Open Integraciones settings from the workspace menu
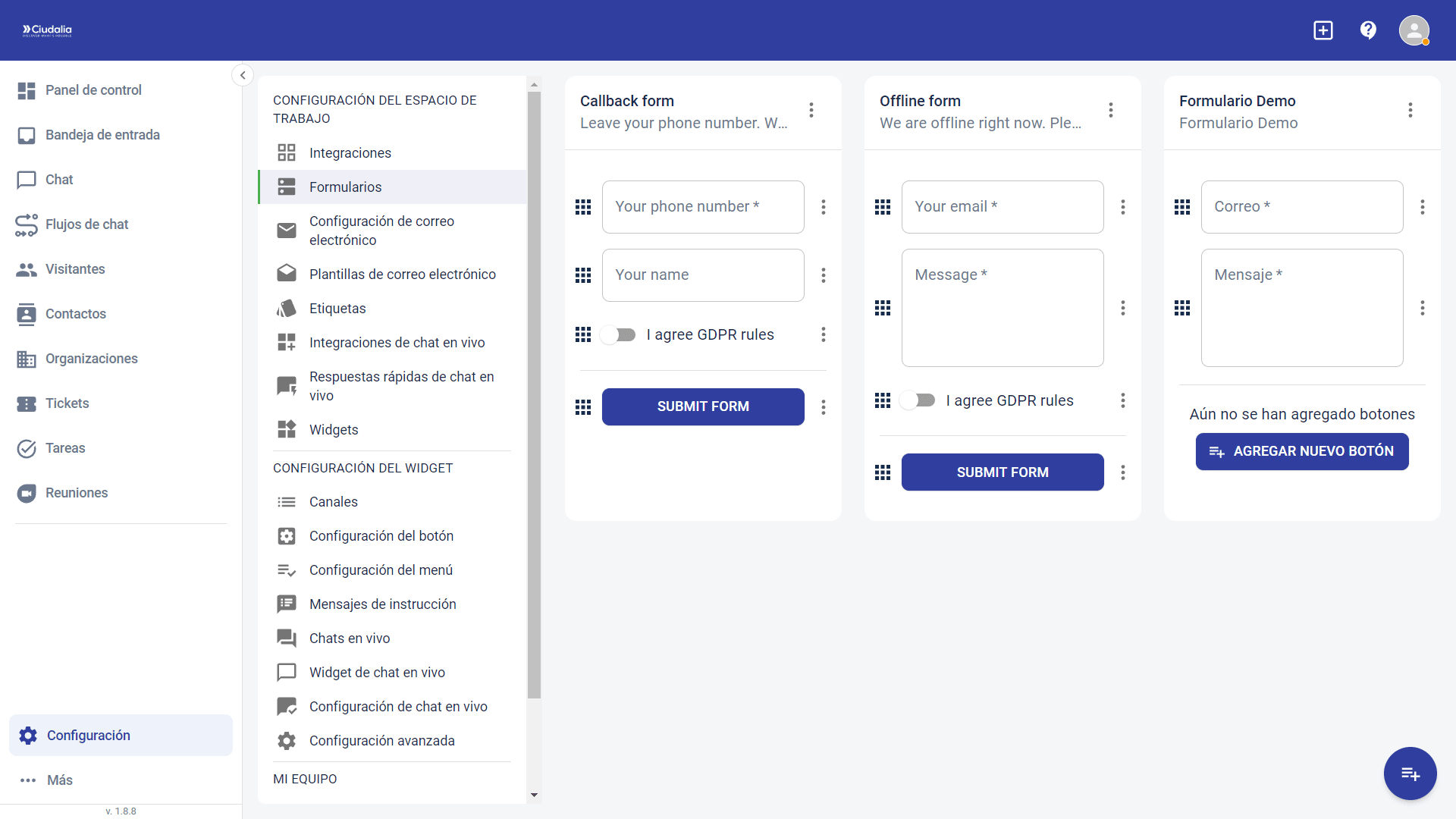Viewport: 1456px width, 819px height. click(350, 152)
